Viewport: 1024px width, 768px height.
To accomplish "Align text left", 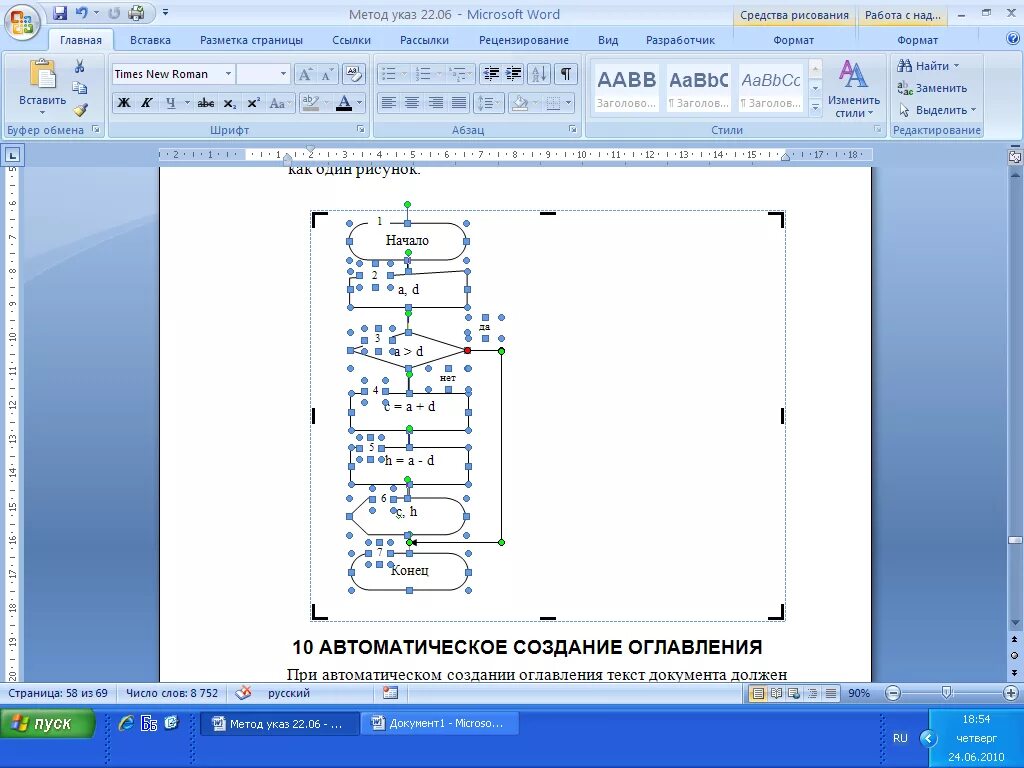I will point(389,103).
